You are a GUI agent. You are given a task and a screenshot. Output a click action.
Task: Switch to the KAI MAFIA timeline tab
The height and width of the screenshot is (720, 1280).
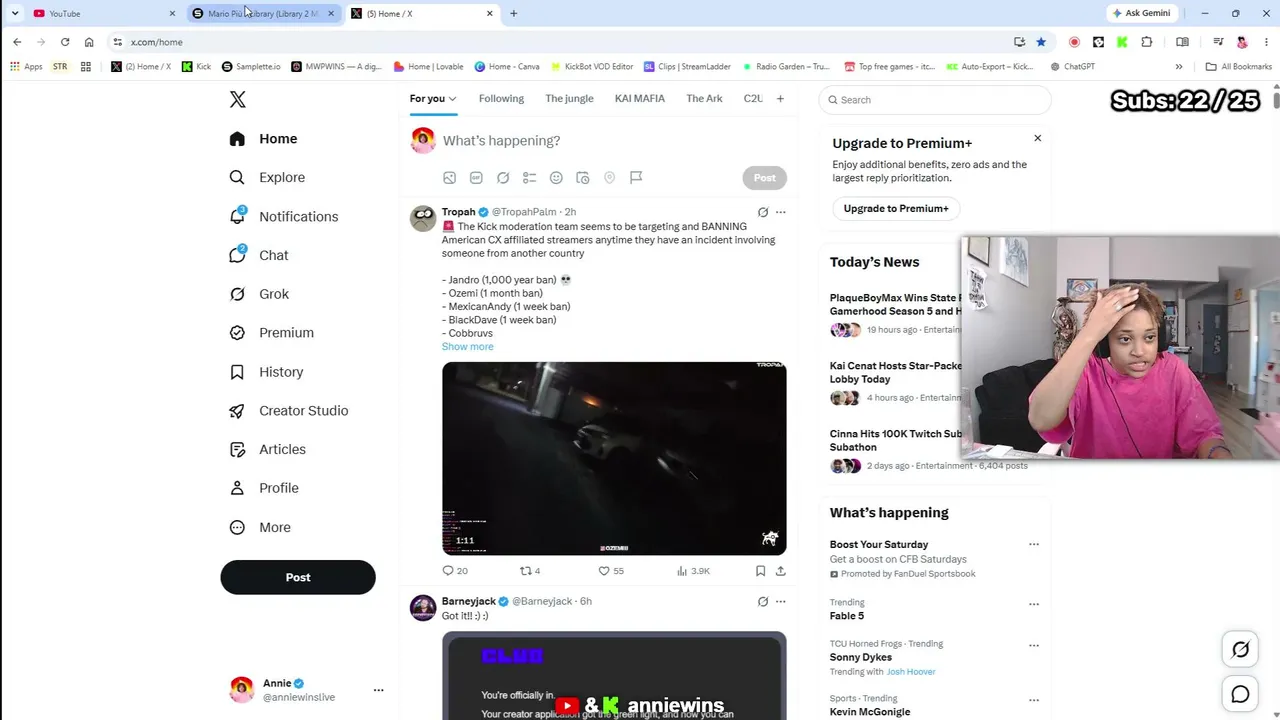640,99
